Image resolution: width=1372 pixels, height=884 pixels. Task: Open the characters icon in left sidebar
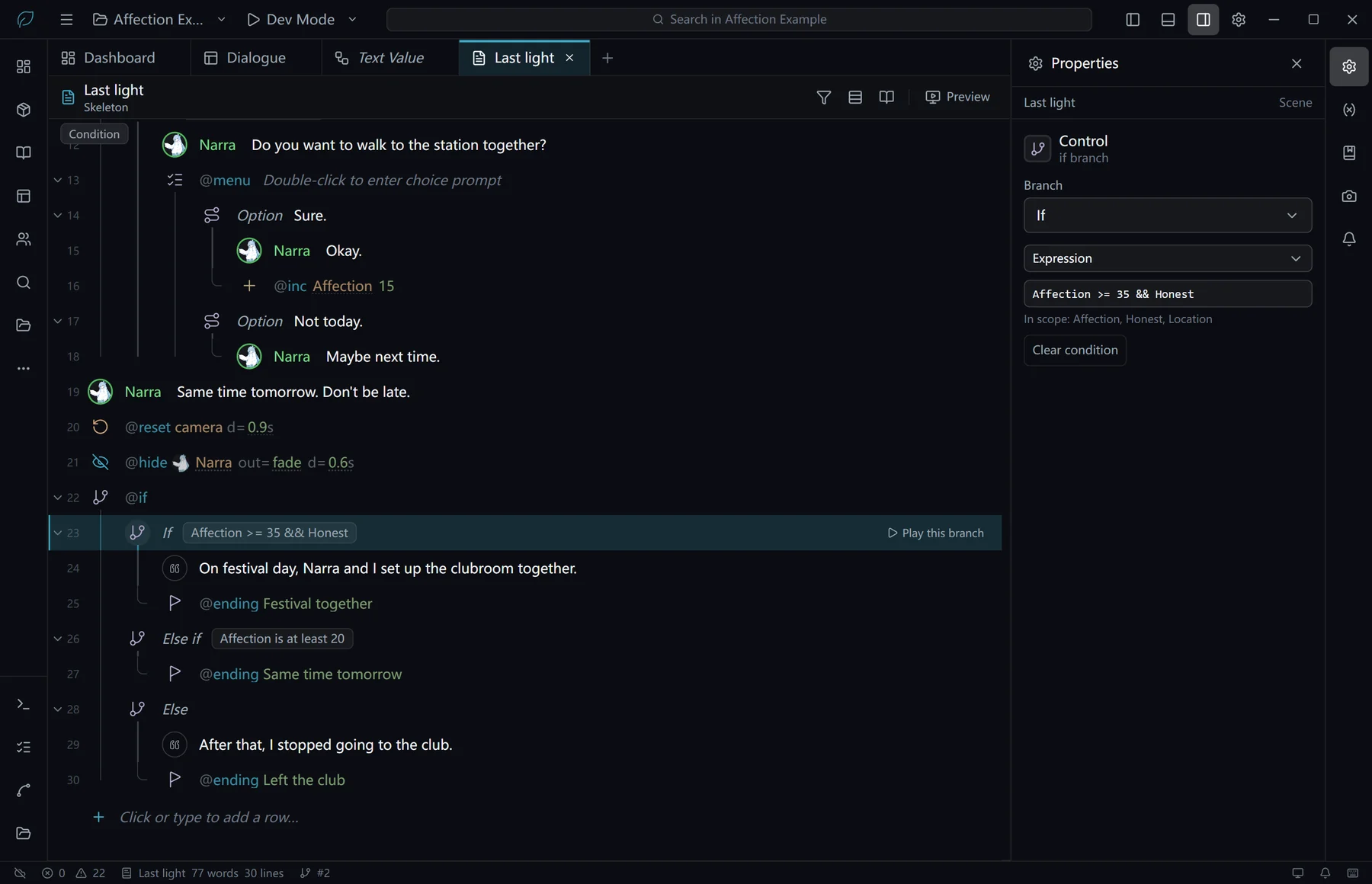click(24, 239)
